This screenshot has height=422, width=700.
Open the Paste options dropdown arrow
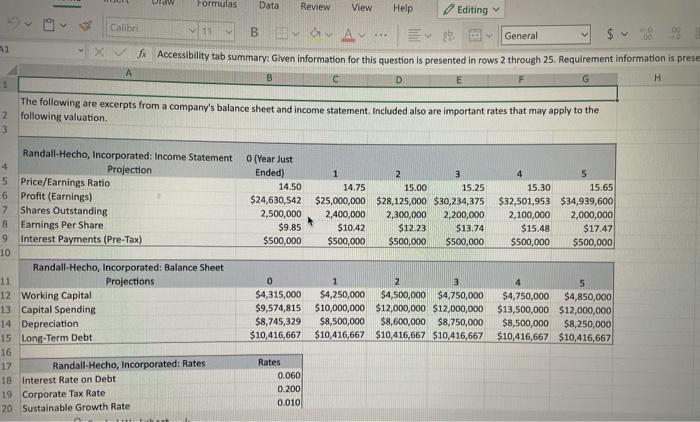pos(63,25)
